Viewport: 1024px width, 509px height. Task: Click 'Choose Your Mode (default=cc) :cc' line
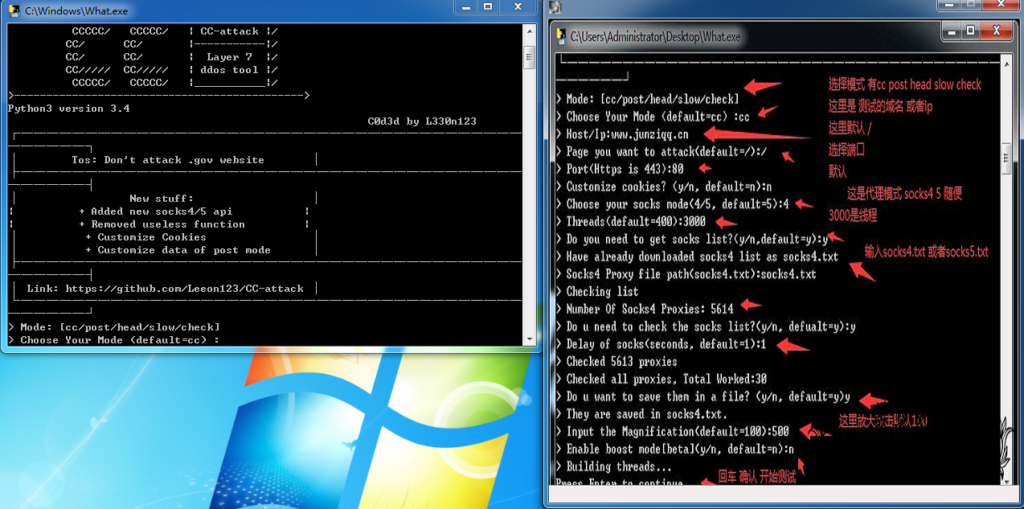(x=652, y=117)
